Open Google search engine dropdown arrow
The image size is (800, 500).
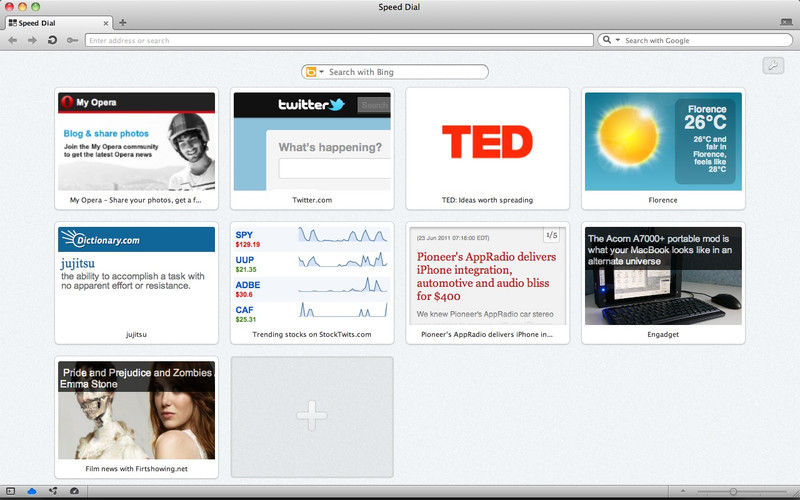617,40
